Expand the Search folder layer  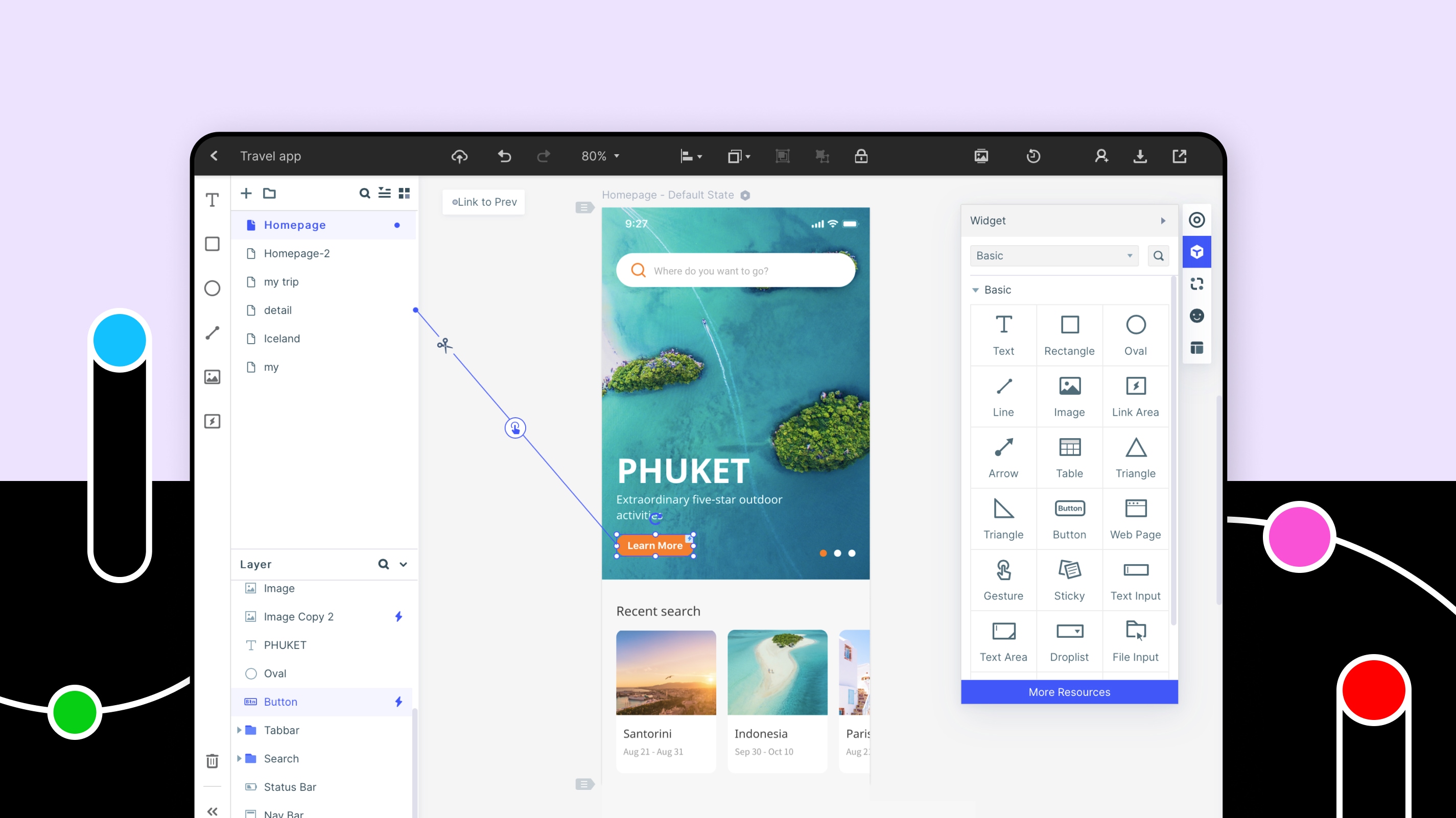[x=239, y=759]
